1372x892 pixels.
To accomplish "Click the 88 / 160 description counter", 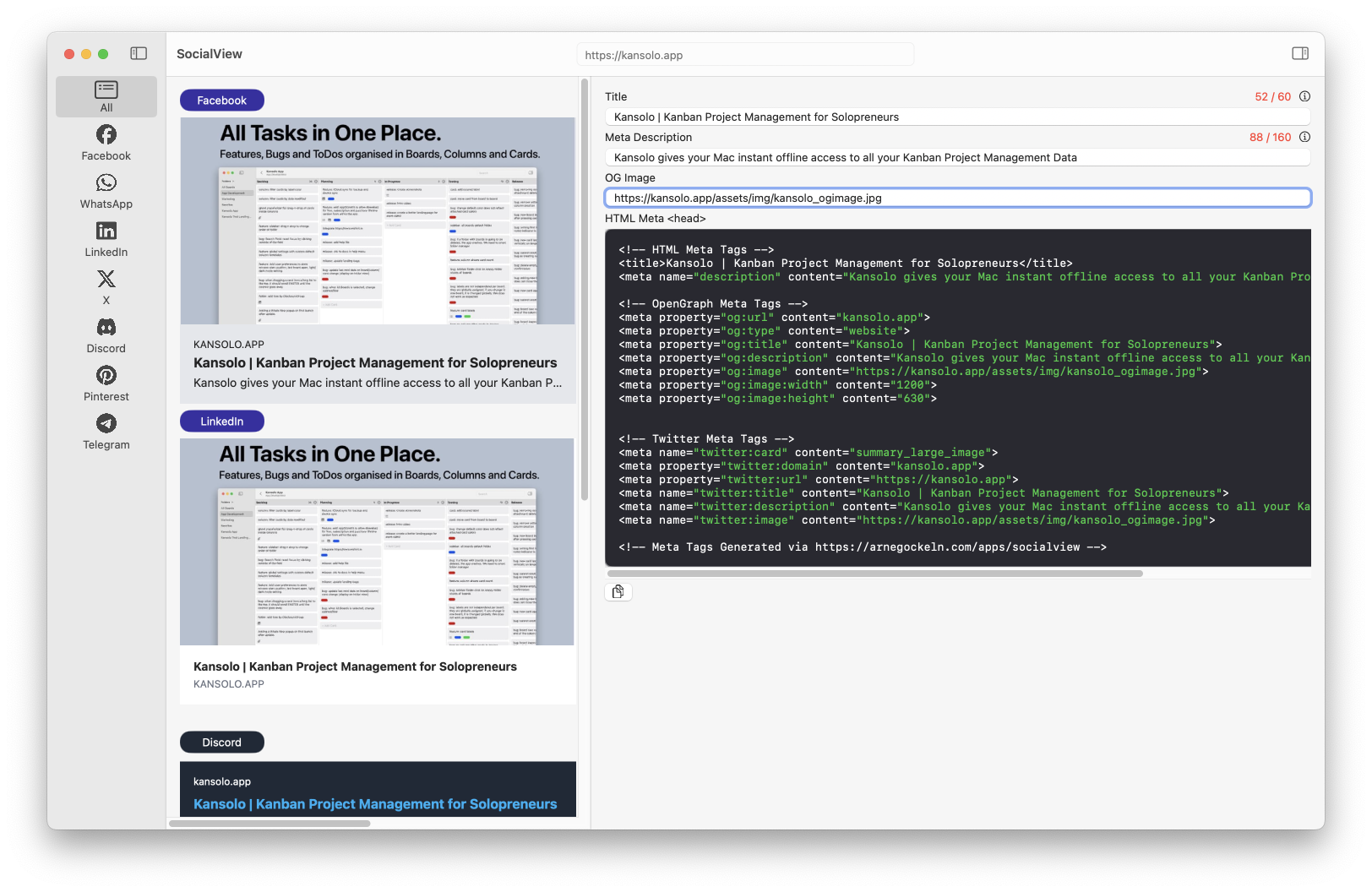I will click(1270, 137).
